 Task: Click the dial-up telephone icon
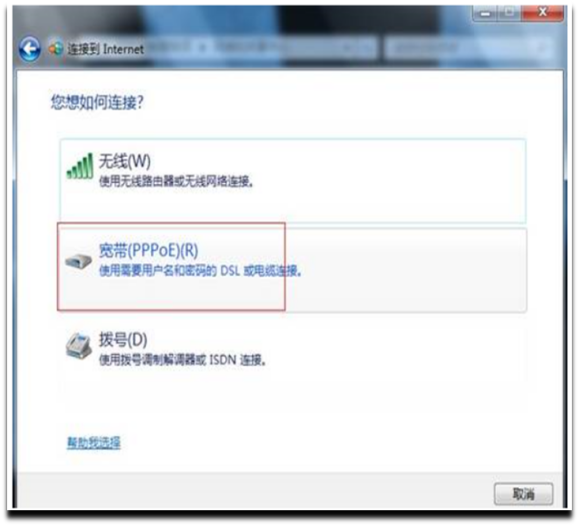point(79,346)
